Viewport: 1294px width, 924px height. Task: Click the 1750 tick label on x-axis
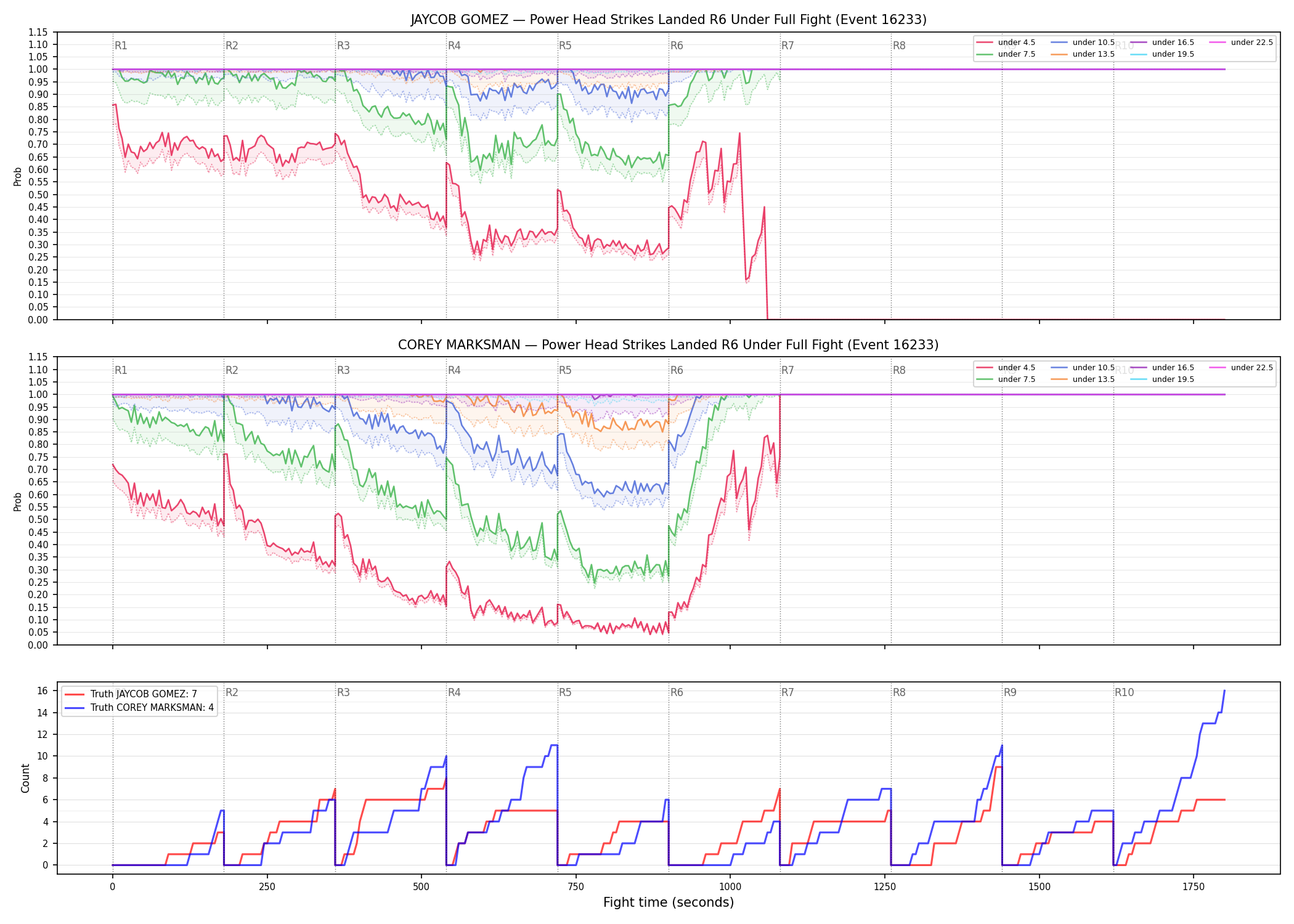[x=1194, y=887]
